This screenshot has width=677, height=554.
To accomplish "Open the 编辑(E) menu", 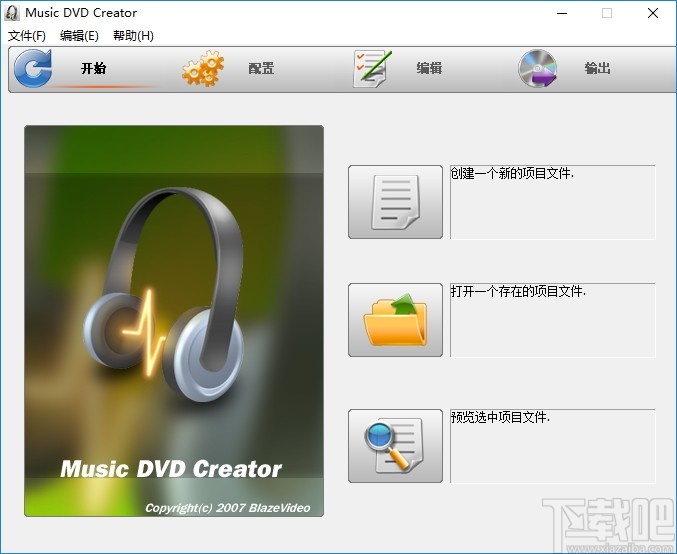I will (x=79, y=36).
